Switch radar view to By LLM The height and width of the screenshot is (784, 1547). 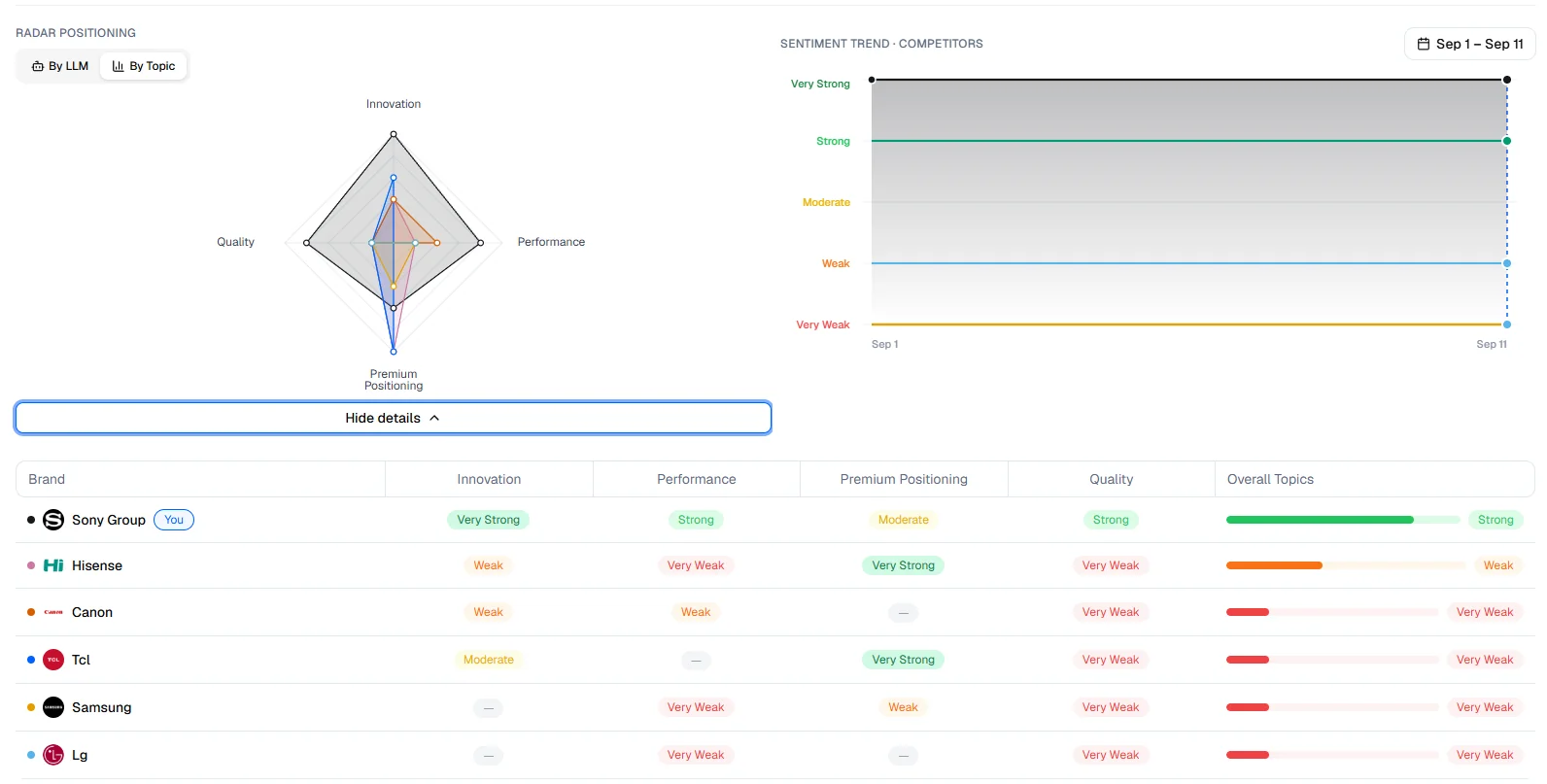pyautogui.click(x=60, y=66)
